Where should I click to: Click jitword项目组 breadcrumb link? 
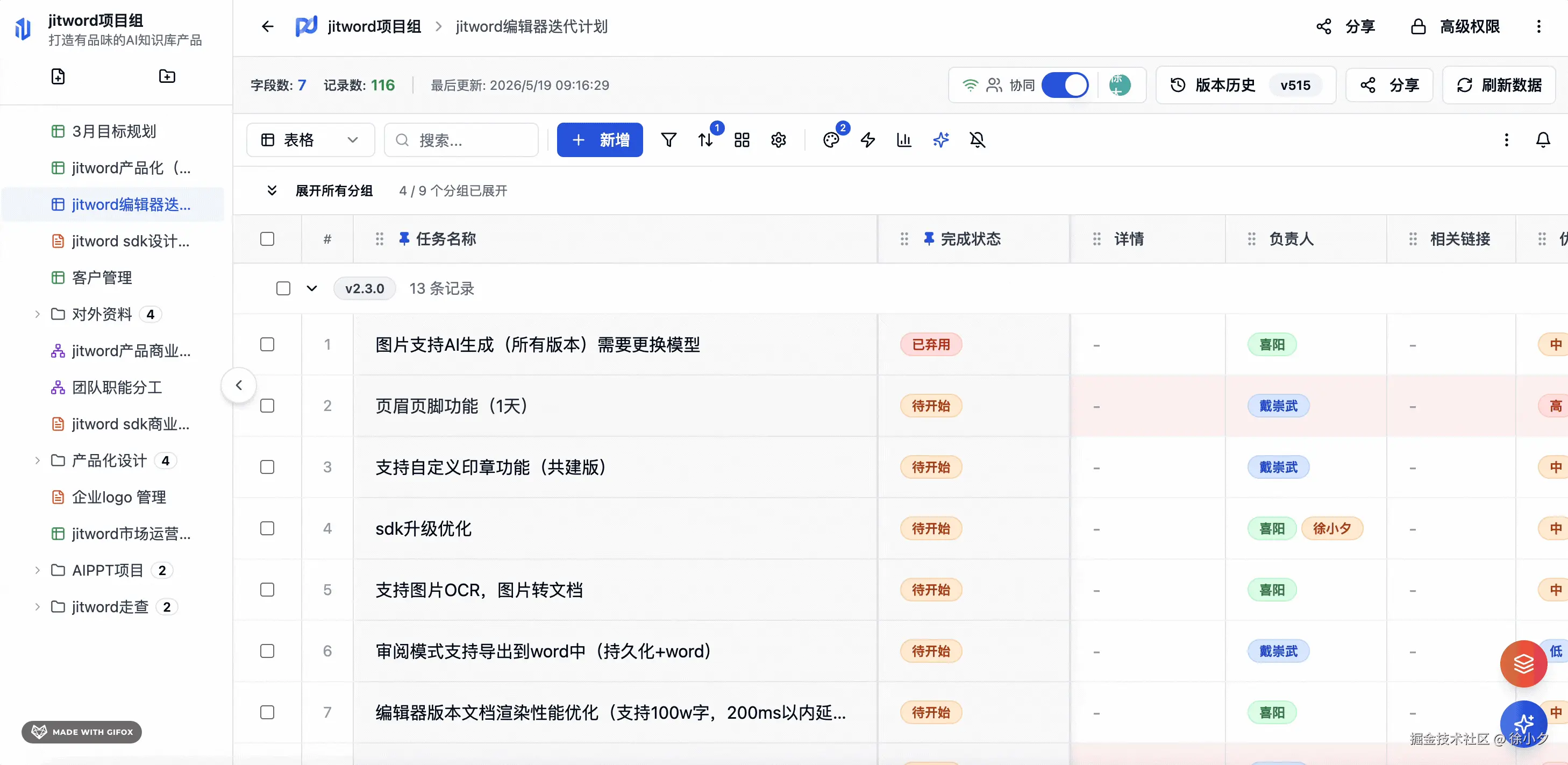(374, 26)
